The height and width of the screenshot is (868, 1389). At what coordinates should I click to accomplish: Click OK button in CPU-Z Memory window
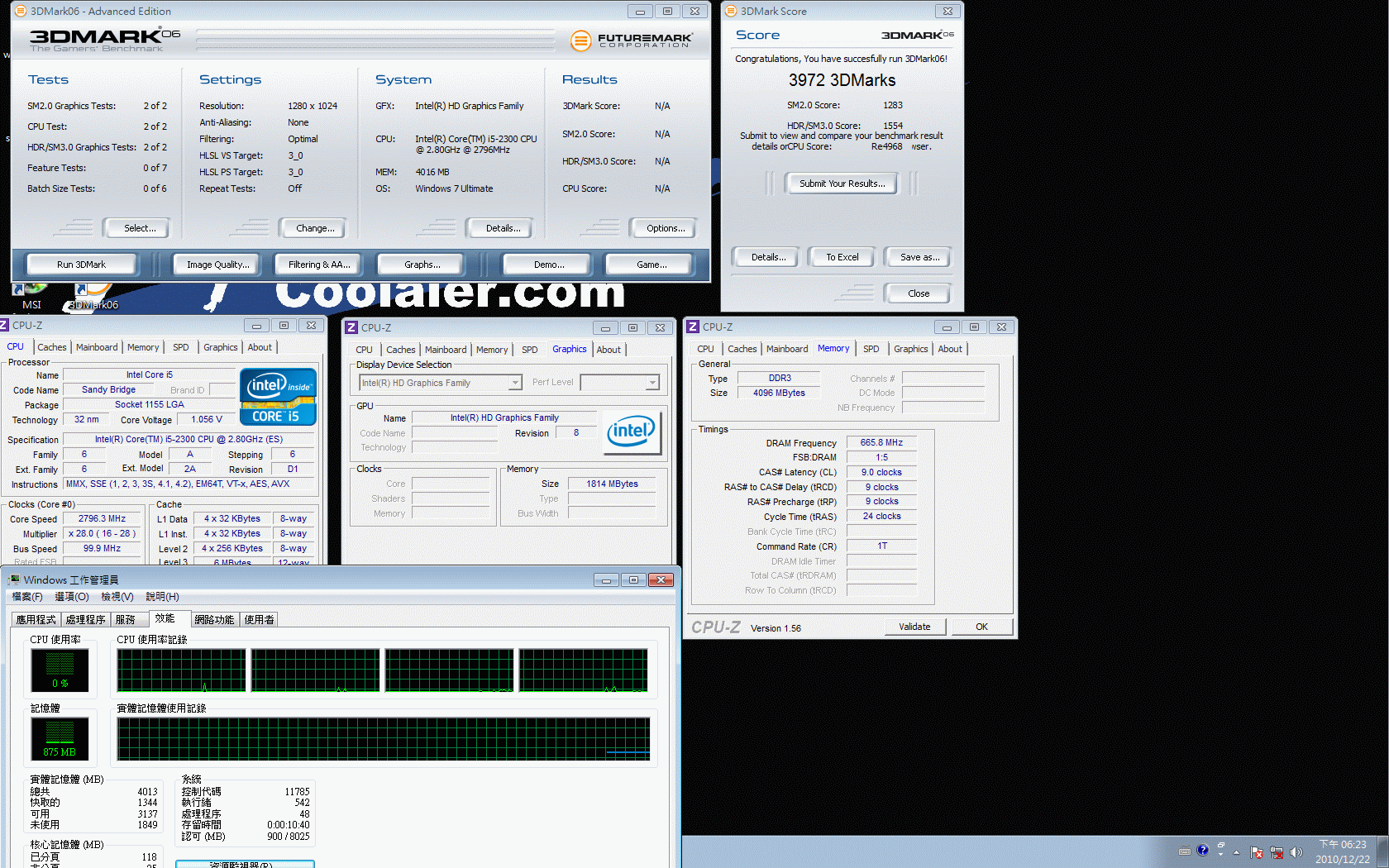click(x=981, y=627)
